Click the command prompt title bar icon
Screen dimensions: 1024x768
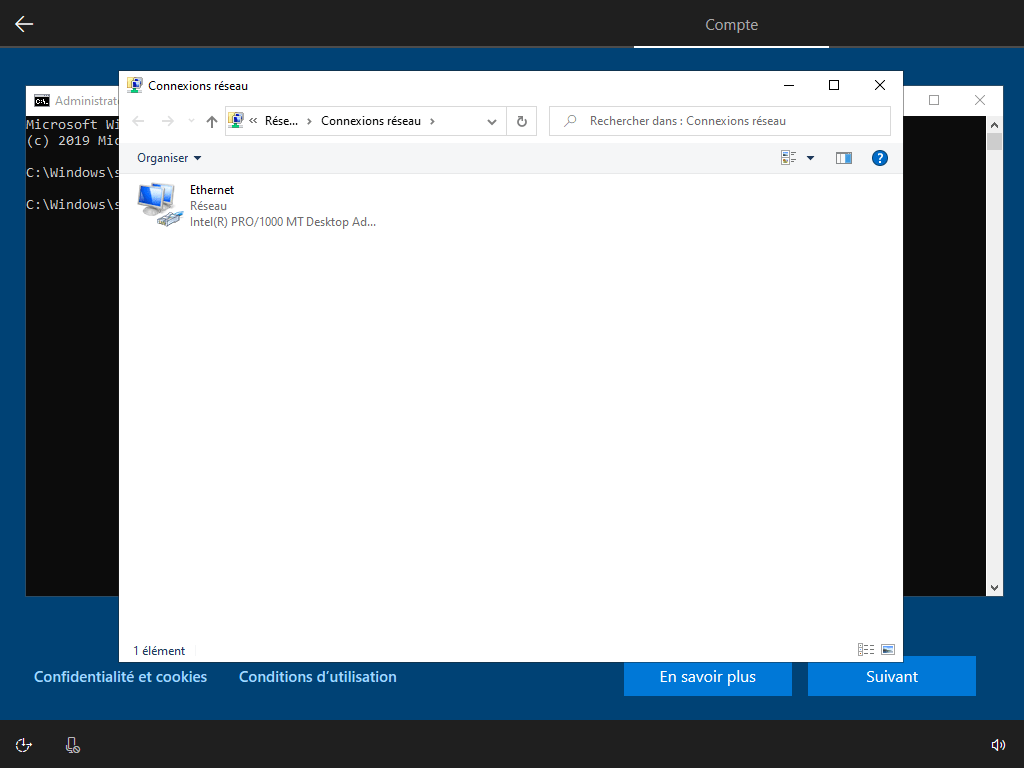click(42, 101)
